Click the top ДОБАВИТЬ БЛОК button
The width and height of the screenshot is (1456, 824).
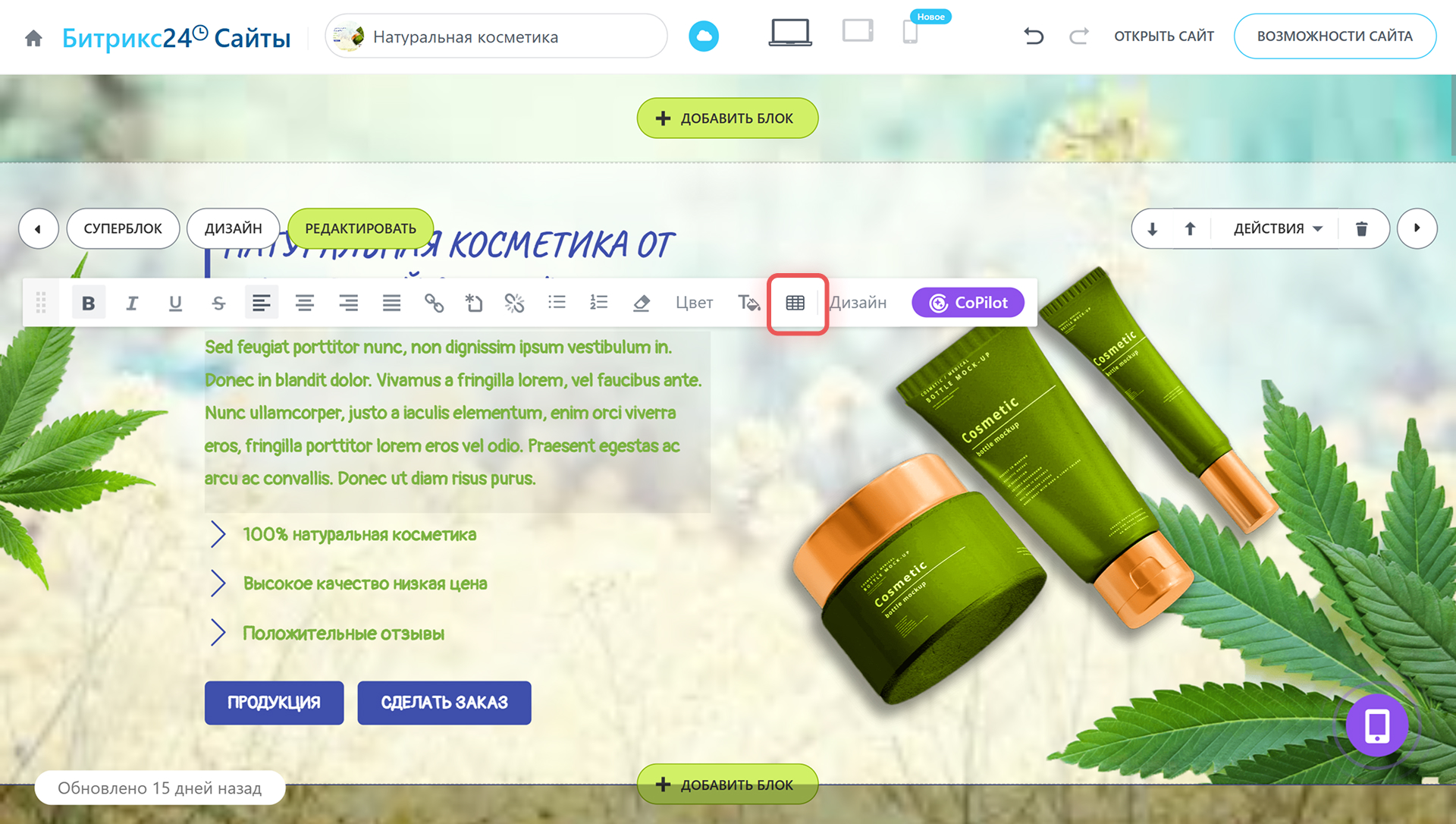[x=727, y=118]
